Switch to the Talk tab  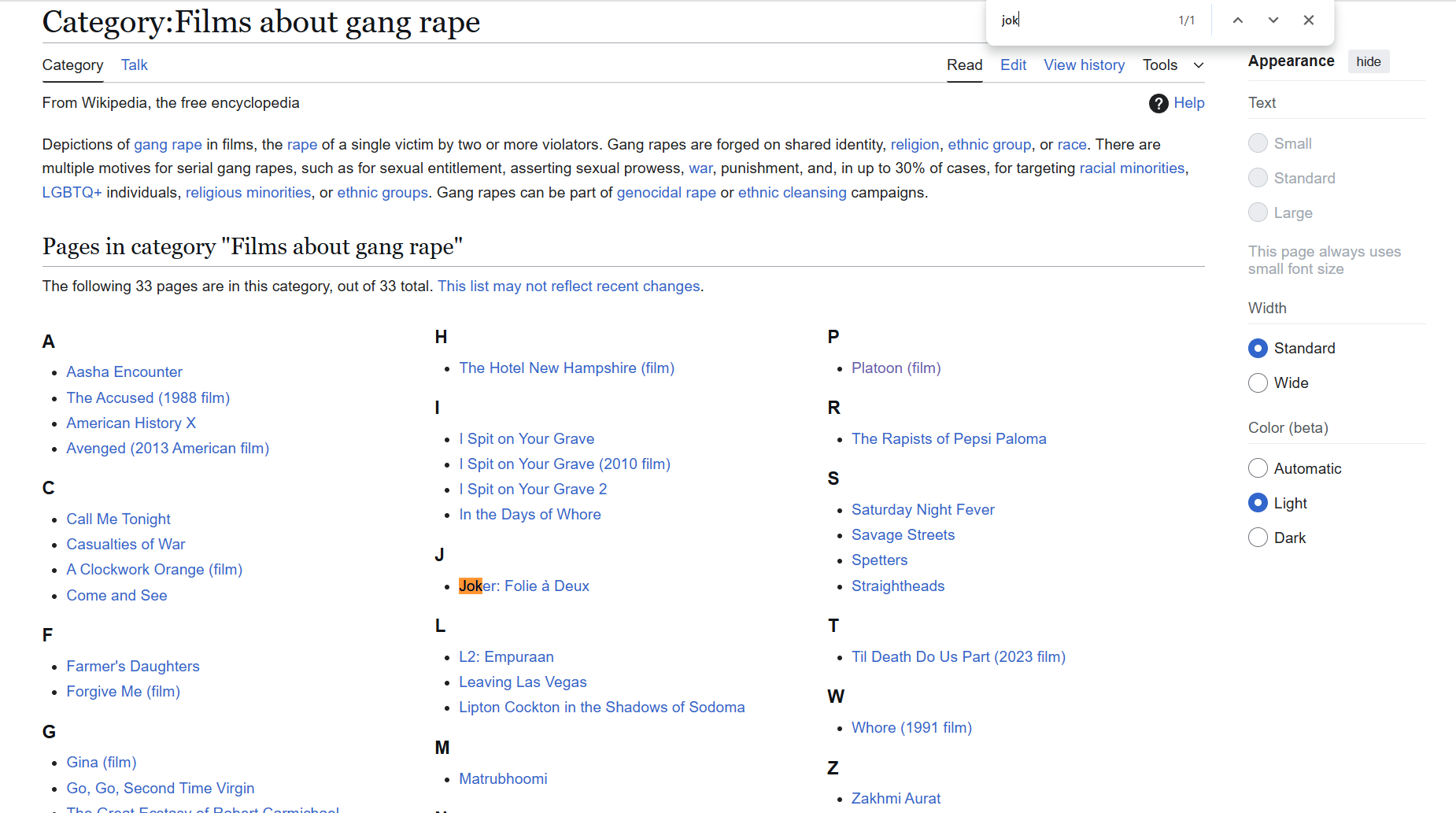click(x=134, y=65)
